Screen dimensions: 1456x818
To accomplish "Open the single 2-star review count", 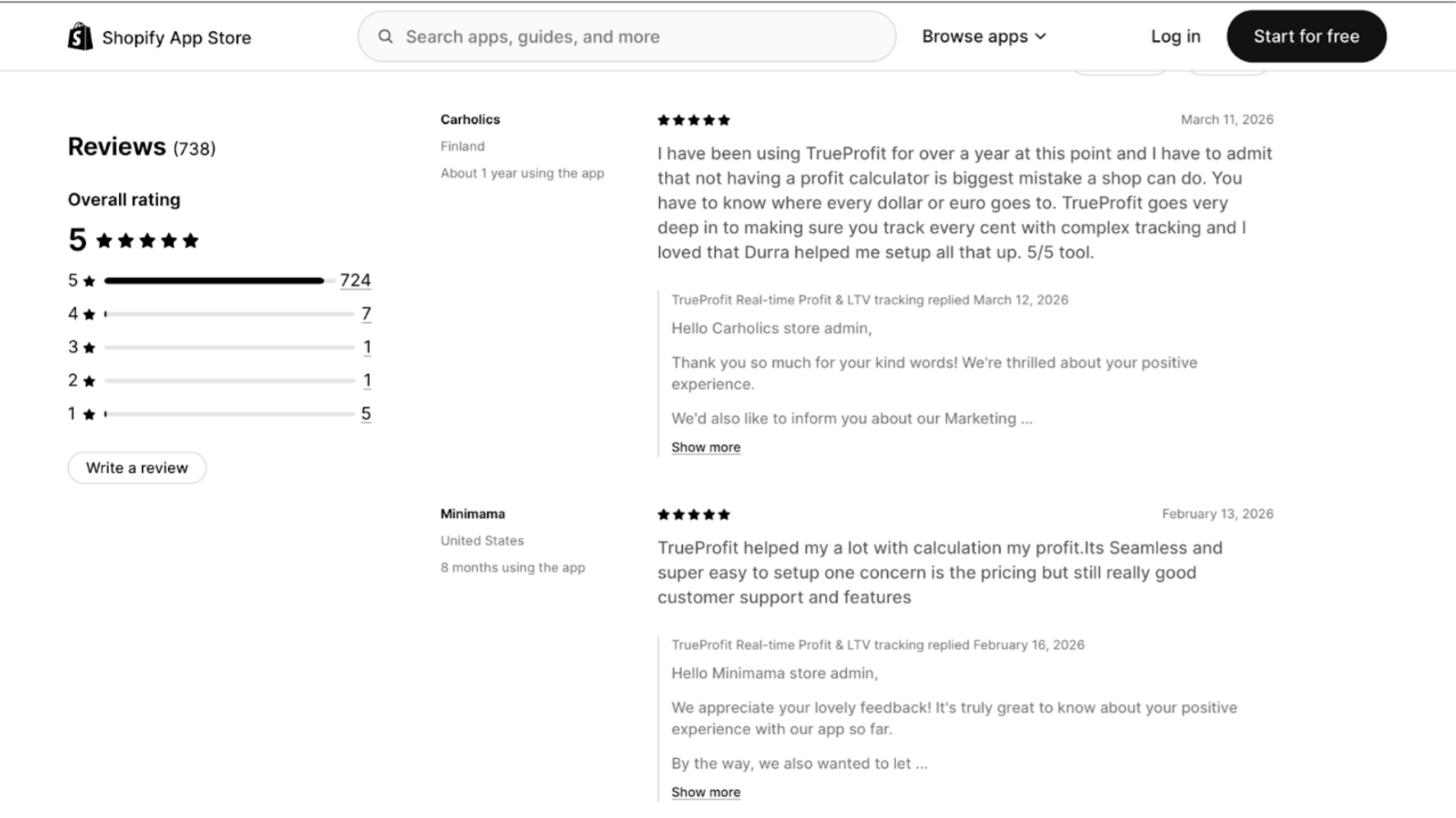I will click(366, 381).
